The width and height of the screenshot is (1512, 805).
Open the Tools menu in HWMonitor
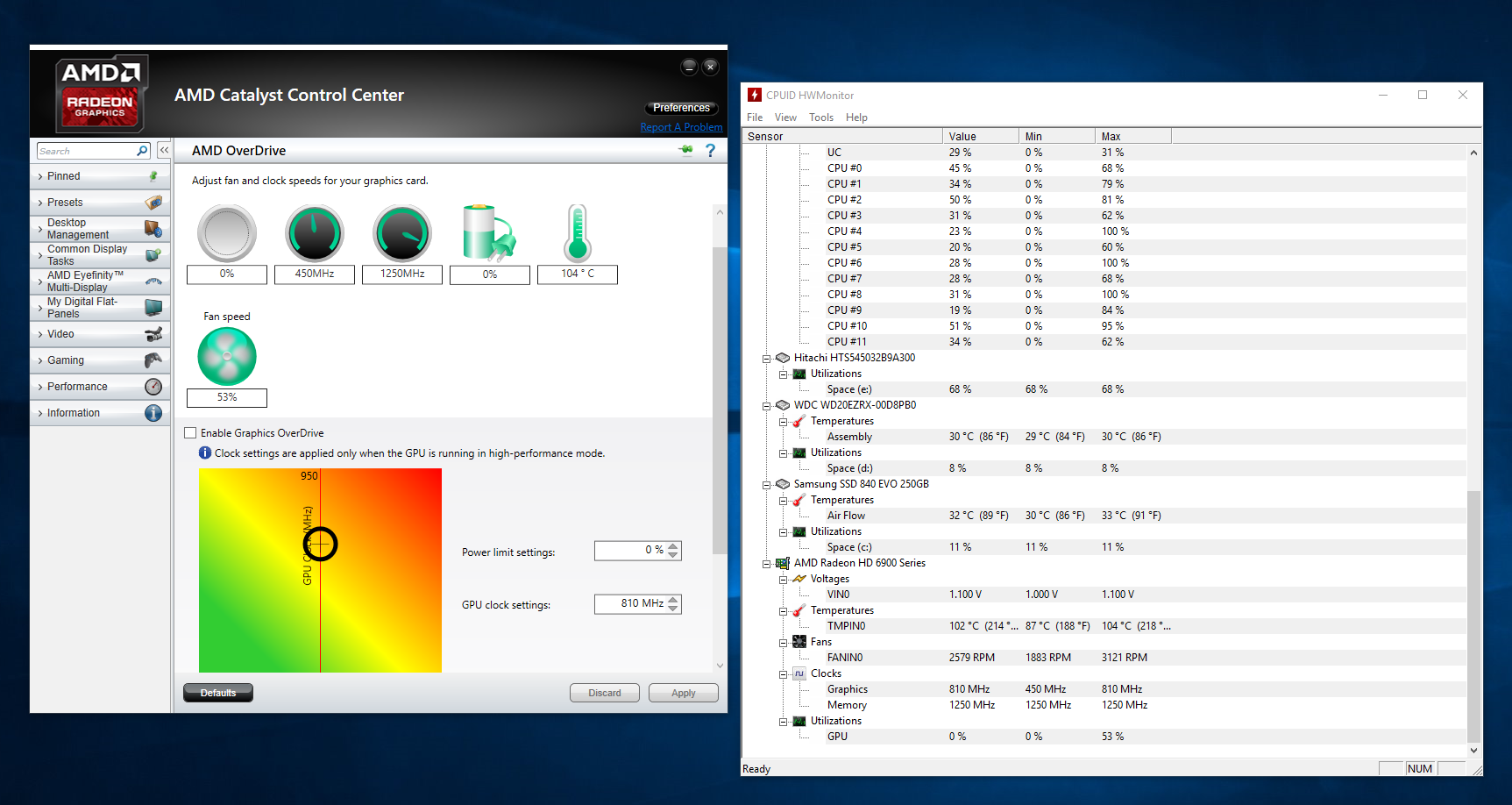click(820, 118)
